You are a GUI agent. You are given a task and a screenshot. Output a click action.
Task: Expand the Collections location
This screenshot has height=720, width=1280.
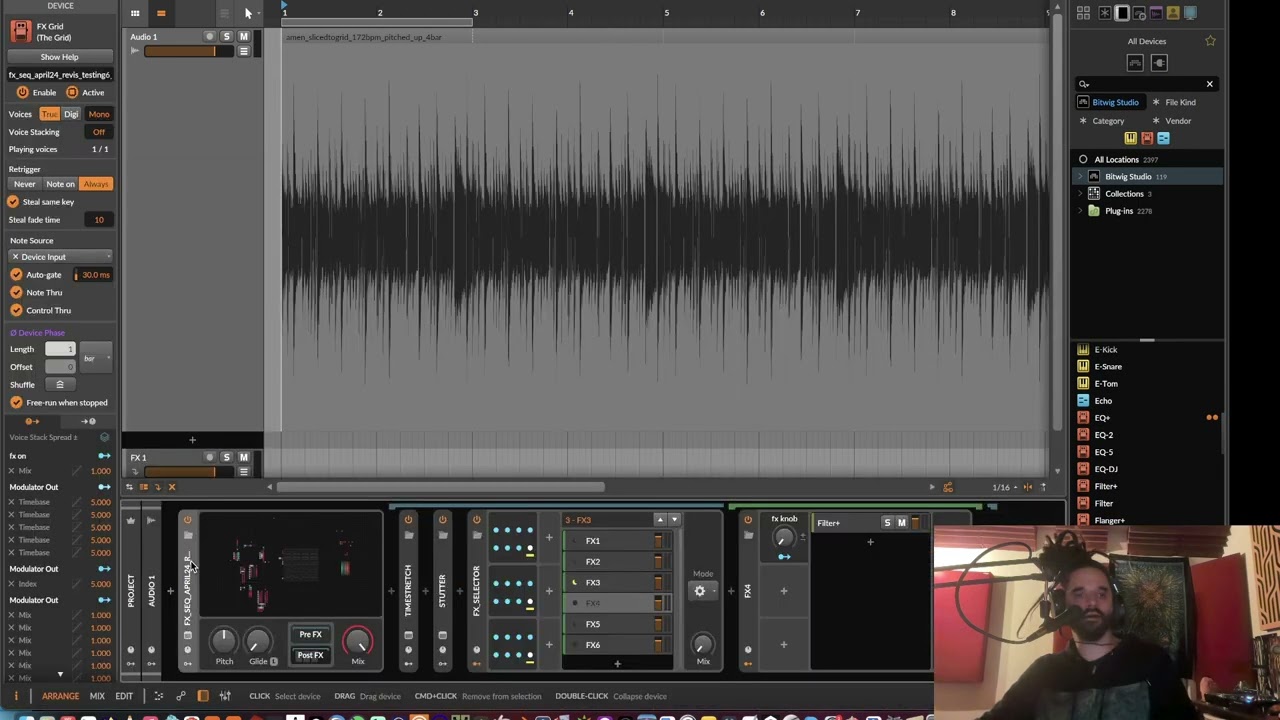pyautogui.click(x=1080, y=194)
